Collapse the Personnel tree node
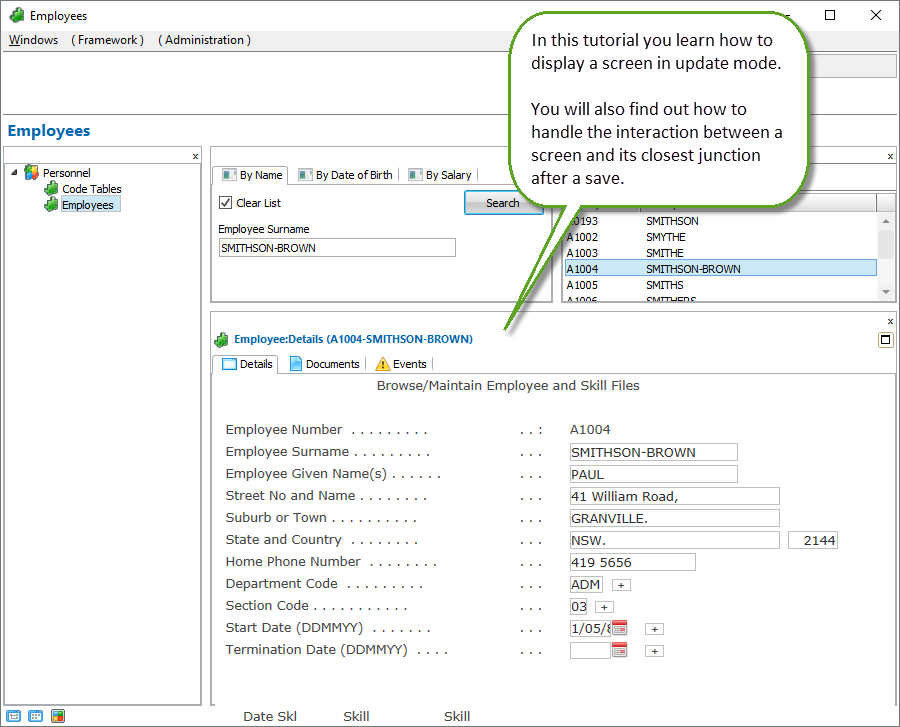900x727 pixels. click(x=14, y=172)
